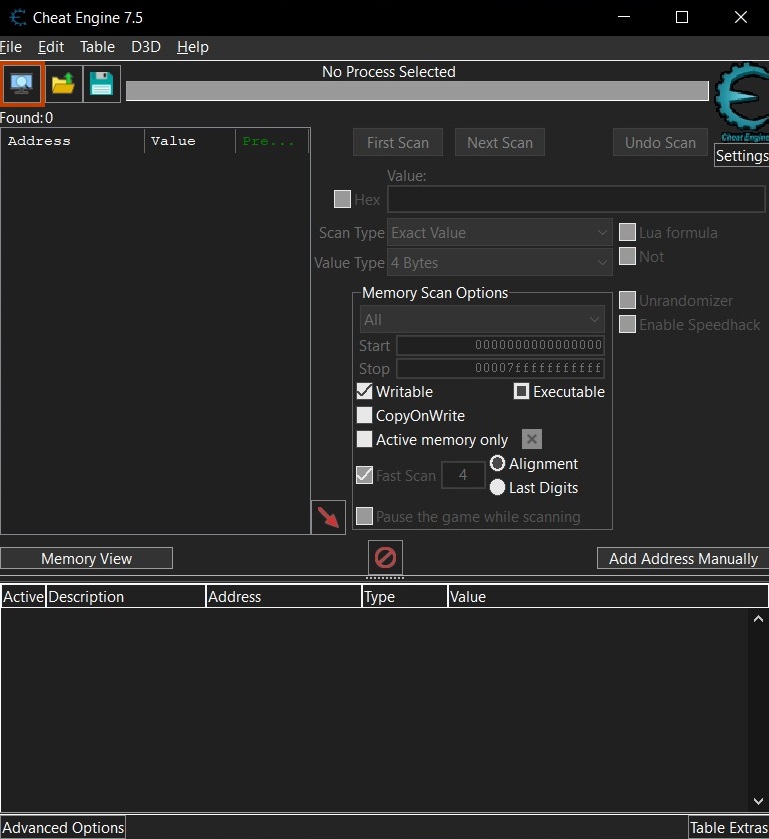The width and height of the screenshot is (769, 839).
Task: Click the Next Scan button
Action: point(500,142)
